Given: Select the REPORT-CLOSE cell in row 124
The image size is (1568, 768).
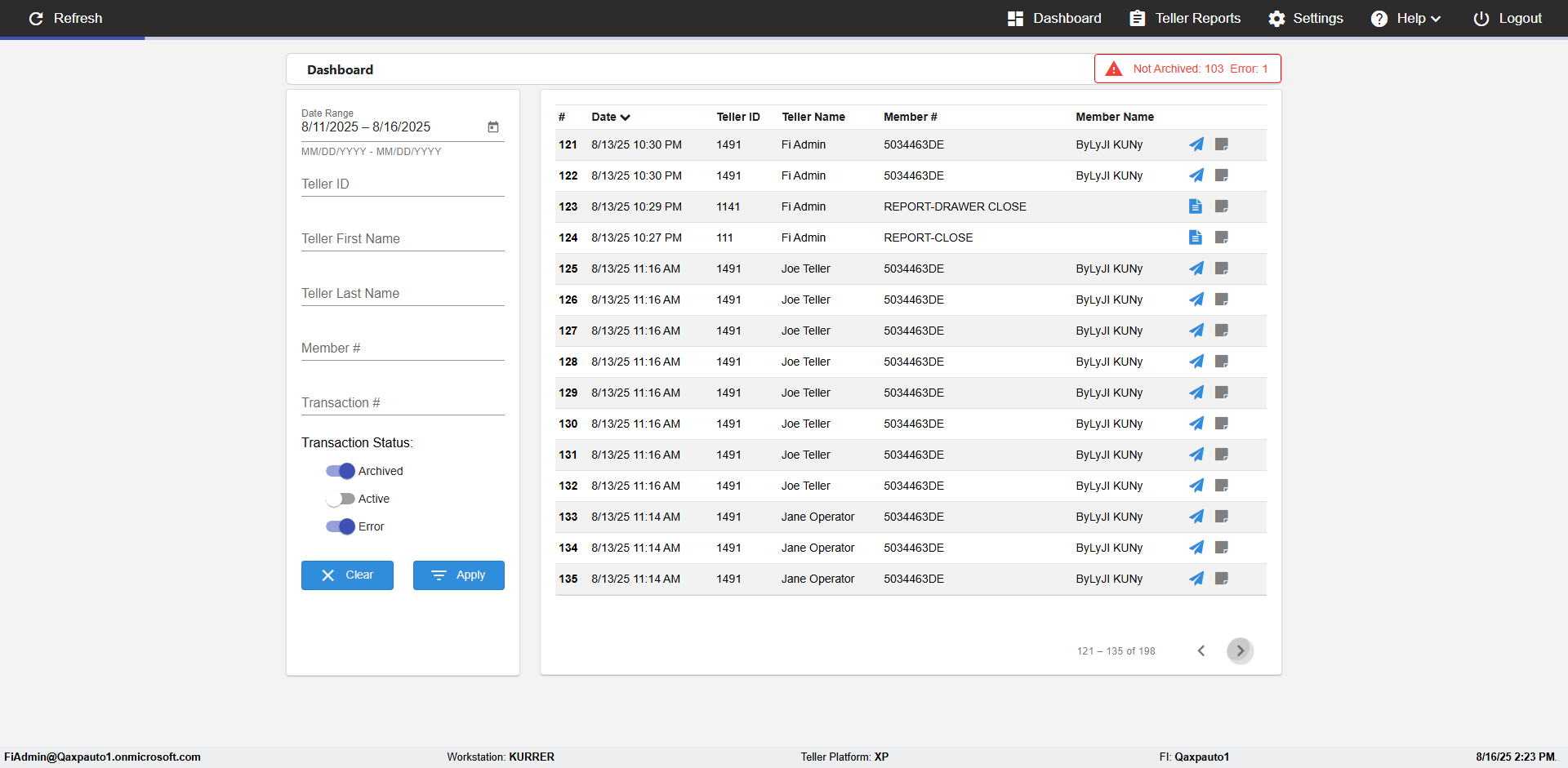Looking at the screenshot, I should (x=928, y=238).
